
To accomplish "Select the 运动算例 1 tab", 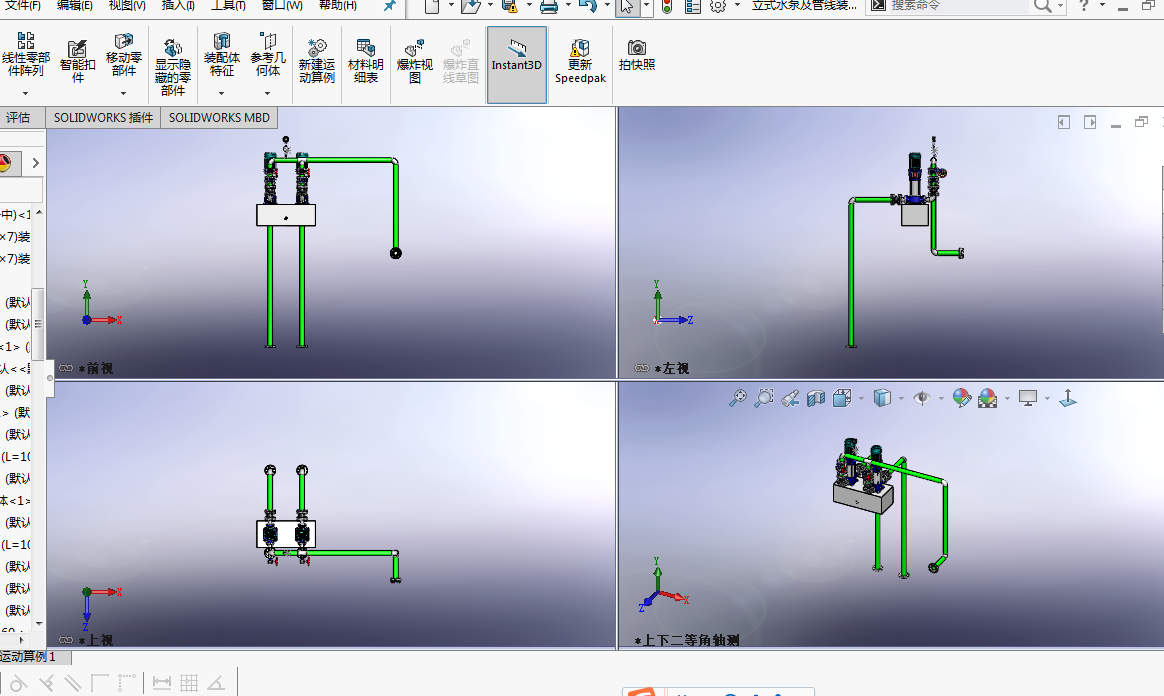I will (x=30, y=657).
